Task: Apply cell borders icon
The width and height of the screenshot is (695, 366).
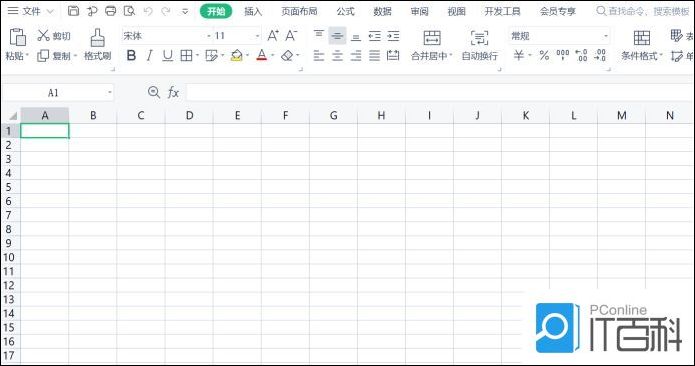Action: coord(186,55)
